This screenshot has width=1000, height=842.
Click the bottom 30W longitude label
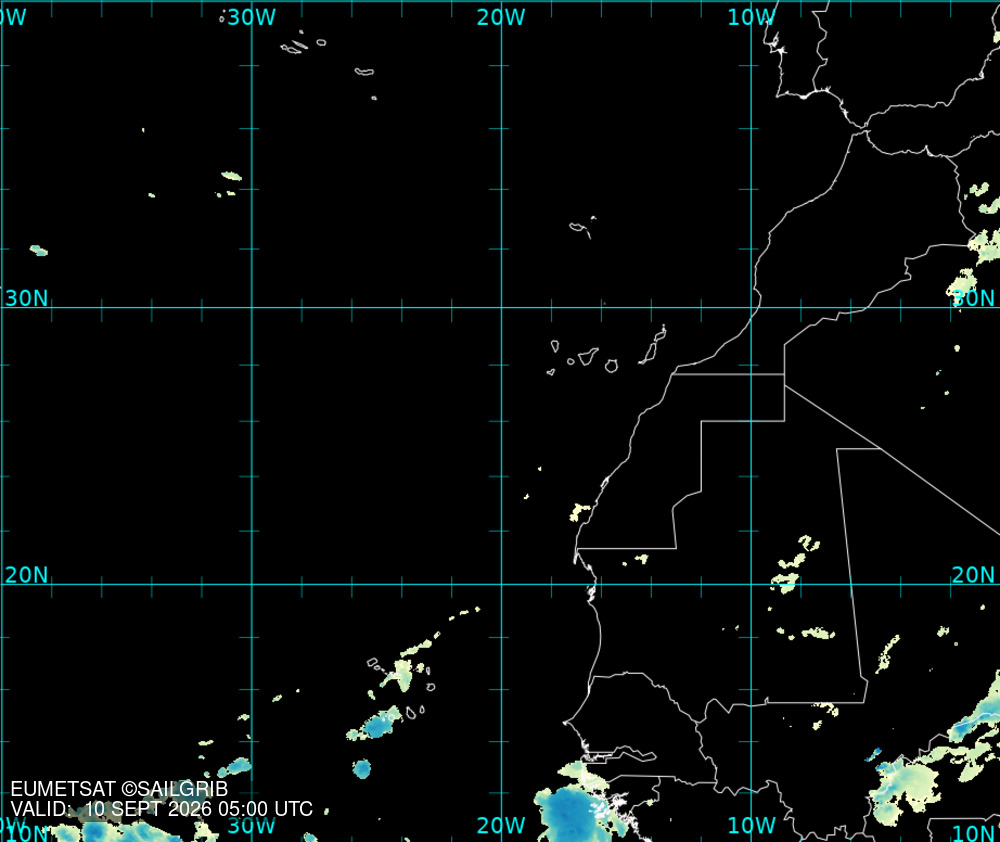tap(251, 825)
